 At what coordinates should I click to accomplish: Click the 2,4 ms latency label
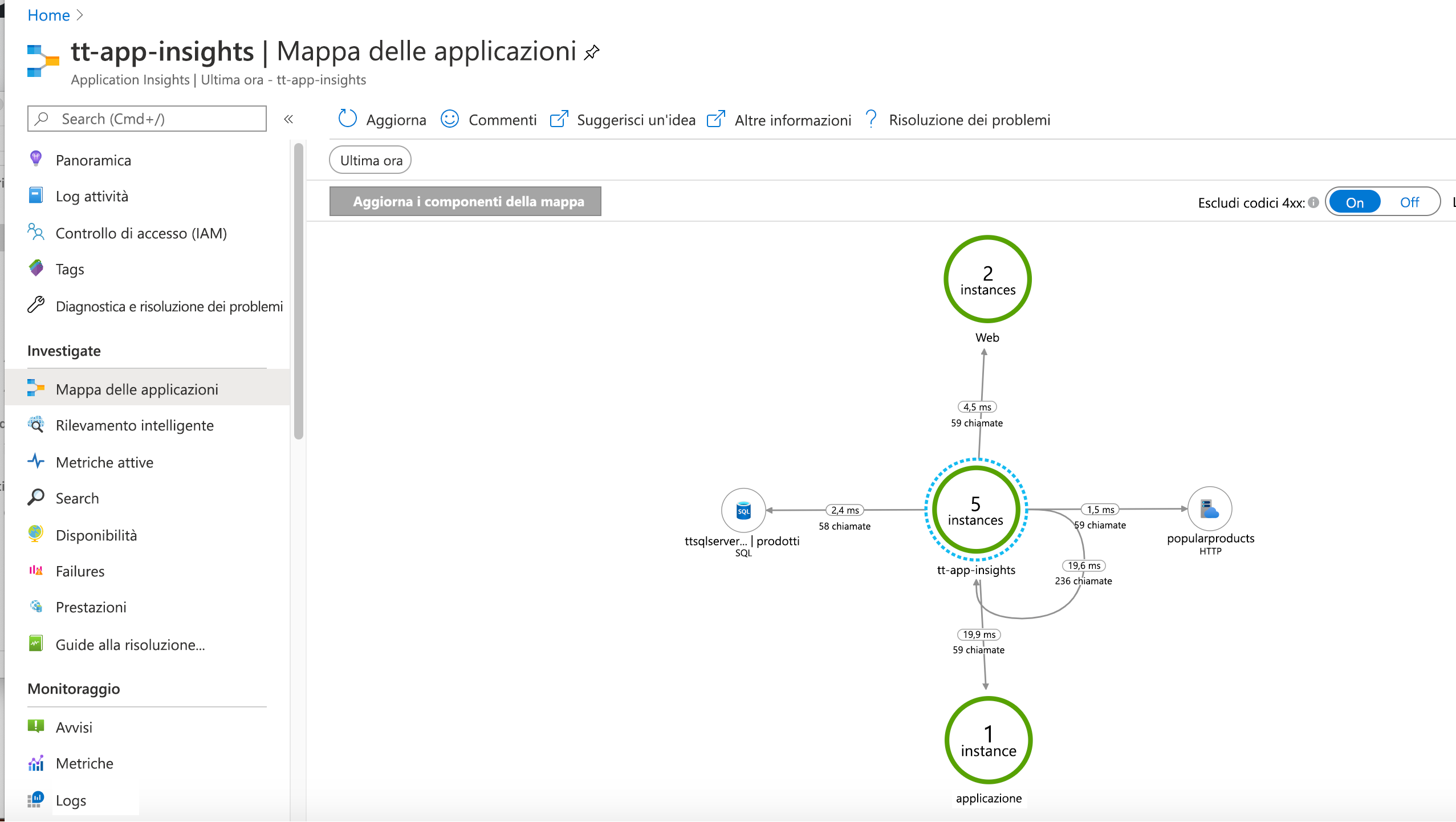point(845,510)
